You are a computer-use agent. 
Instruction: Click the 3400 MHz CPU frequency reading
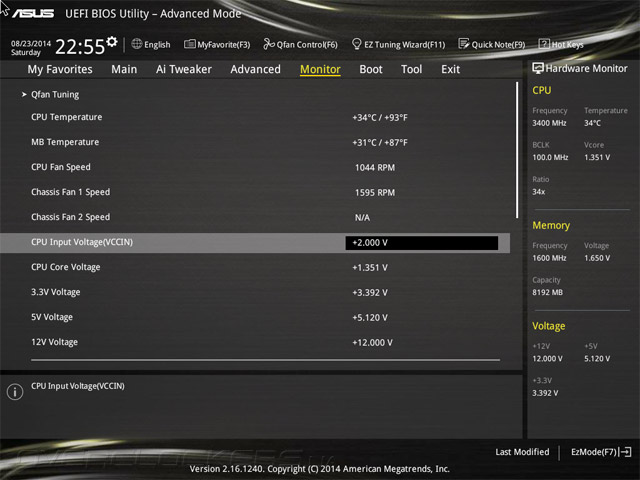click(549, 123)
